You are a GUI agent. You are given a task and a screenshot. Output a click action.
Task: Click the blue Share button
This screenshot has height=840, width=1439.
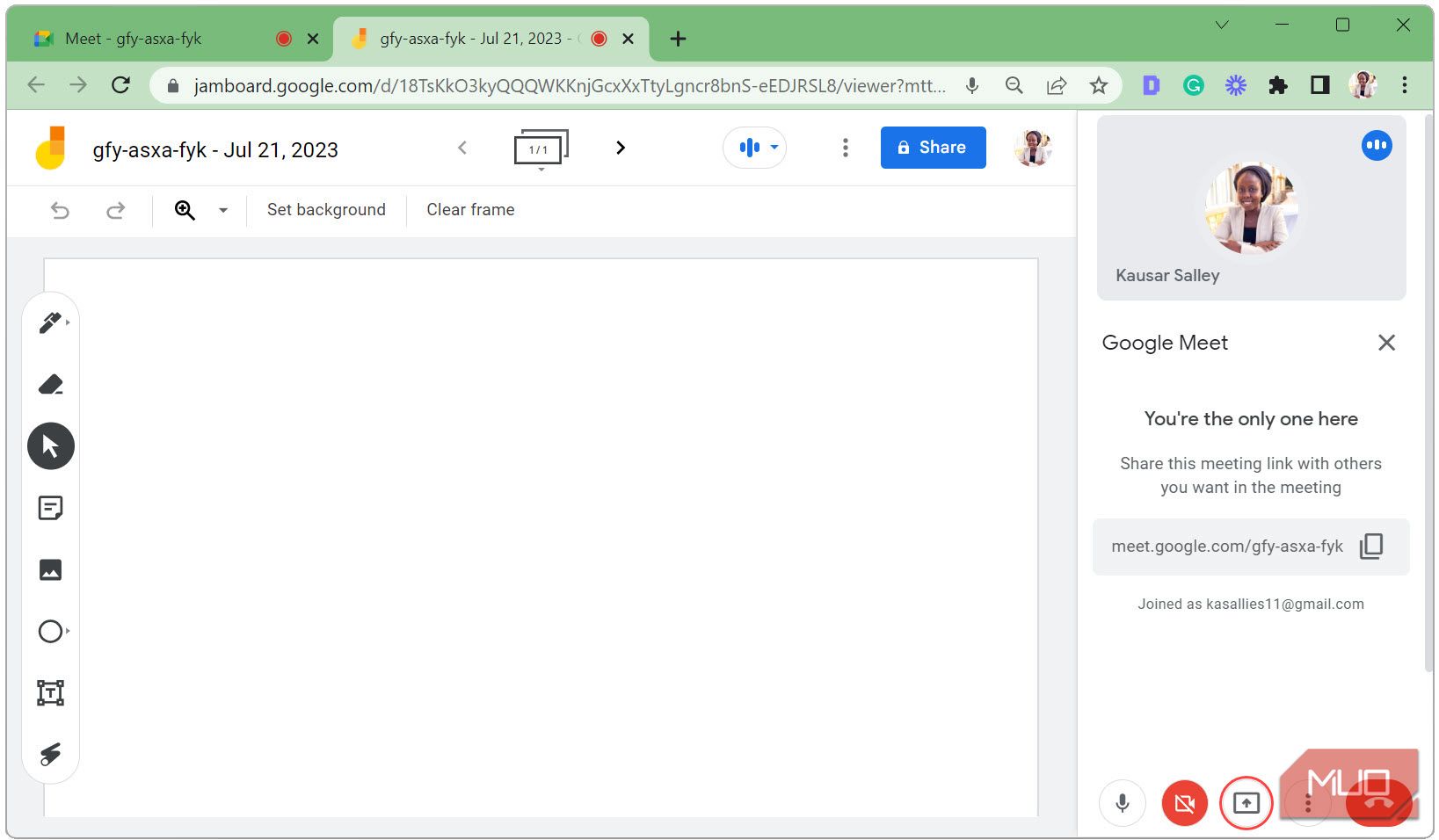click(933, 148)
